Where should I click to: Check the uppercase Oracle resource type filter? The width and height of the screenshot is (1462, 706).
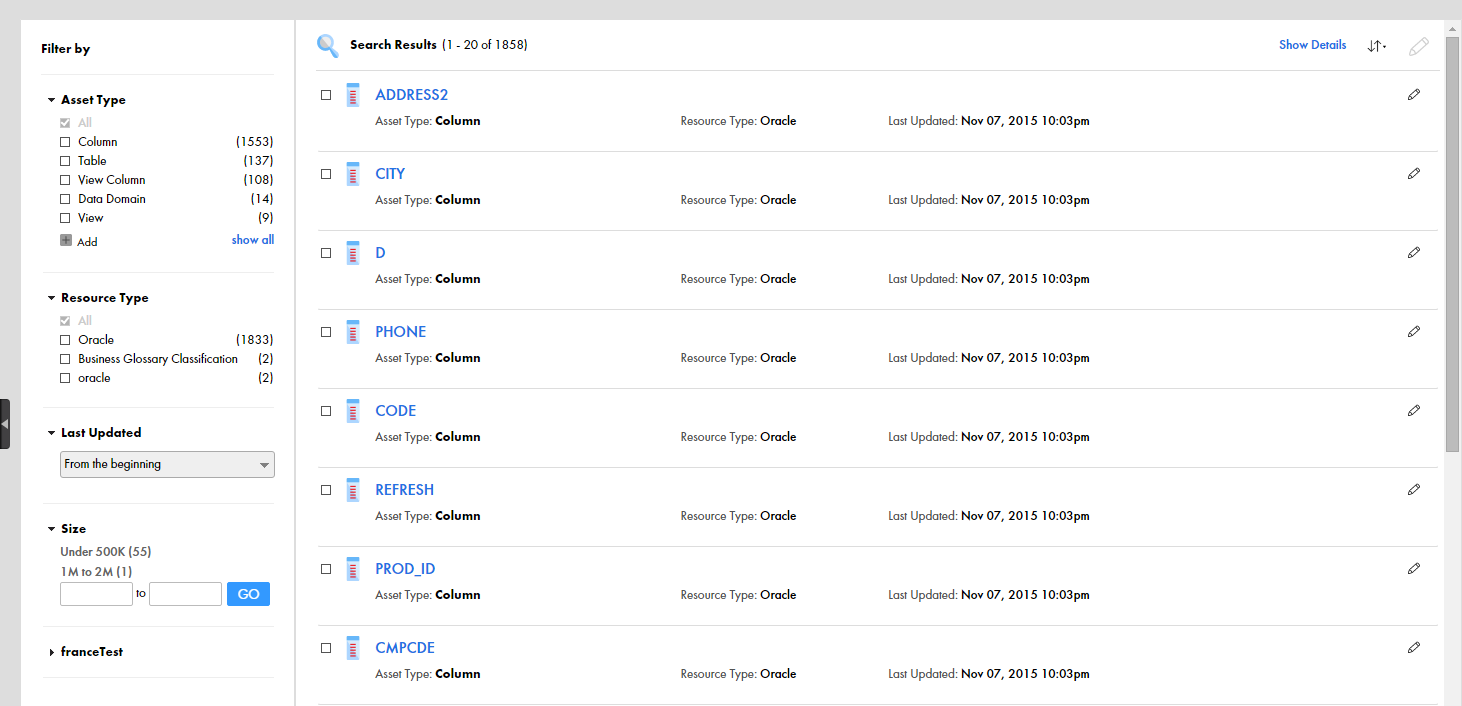(65, 340)
